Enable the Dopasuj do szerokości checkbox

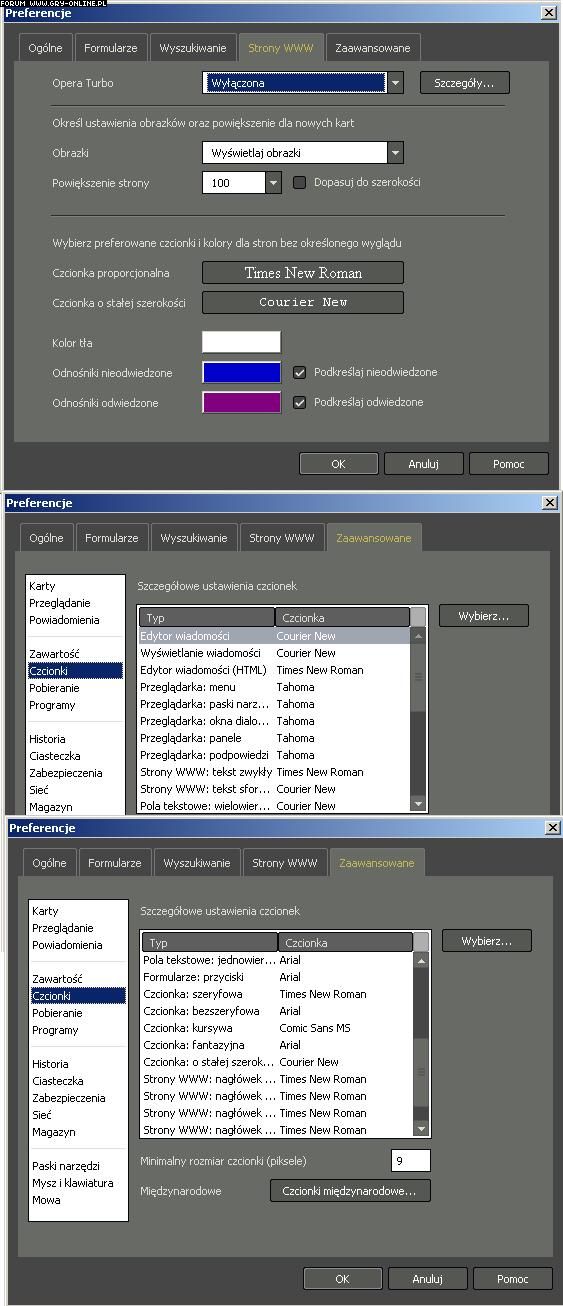(x=299, y=183)
